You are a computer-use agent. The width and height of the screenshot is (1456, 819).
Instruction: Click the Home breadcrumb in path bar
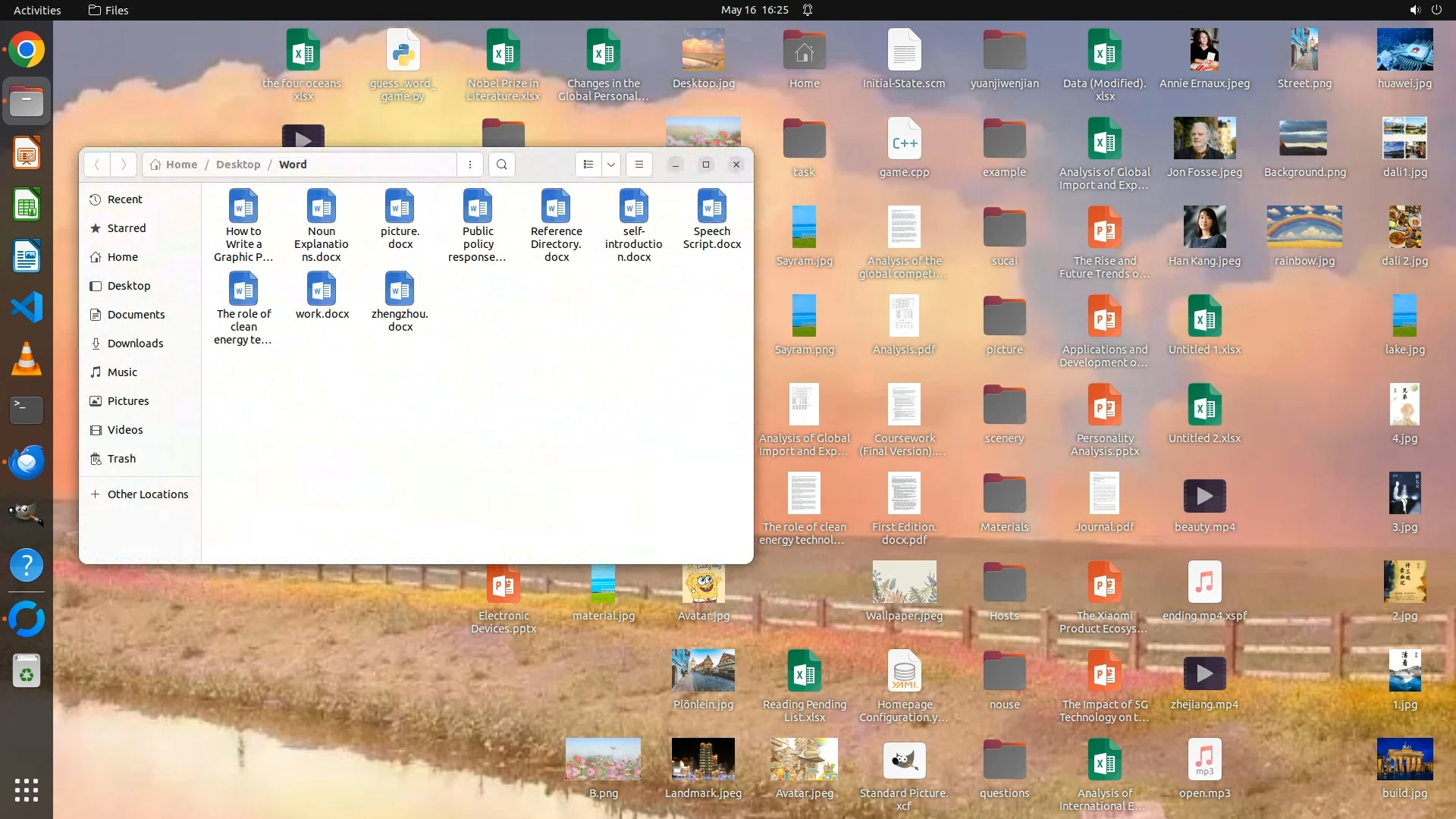[x=180, y=165]
